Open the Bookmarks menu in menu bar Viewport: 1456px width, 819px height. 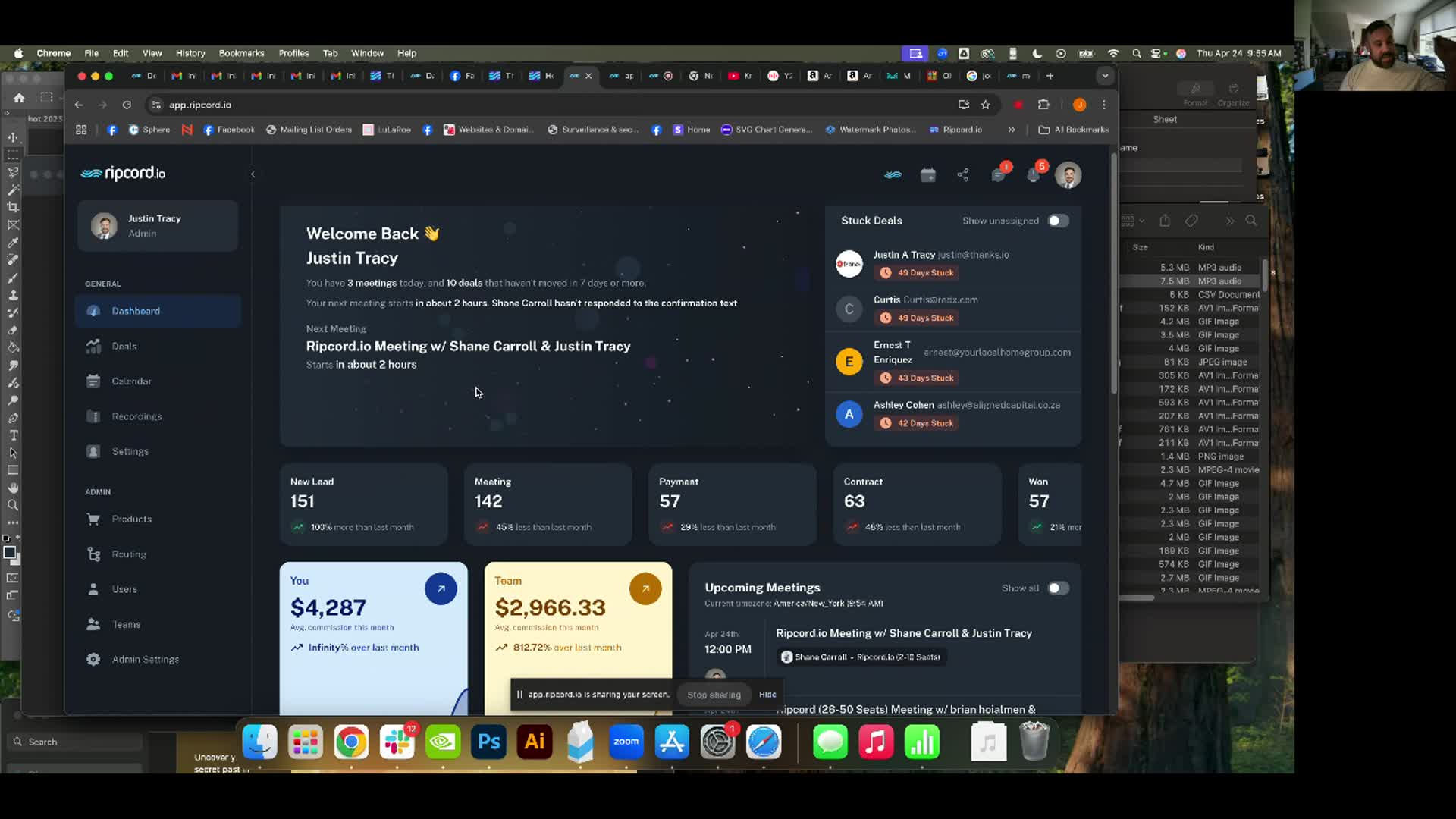[x=241, y=53]
